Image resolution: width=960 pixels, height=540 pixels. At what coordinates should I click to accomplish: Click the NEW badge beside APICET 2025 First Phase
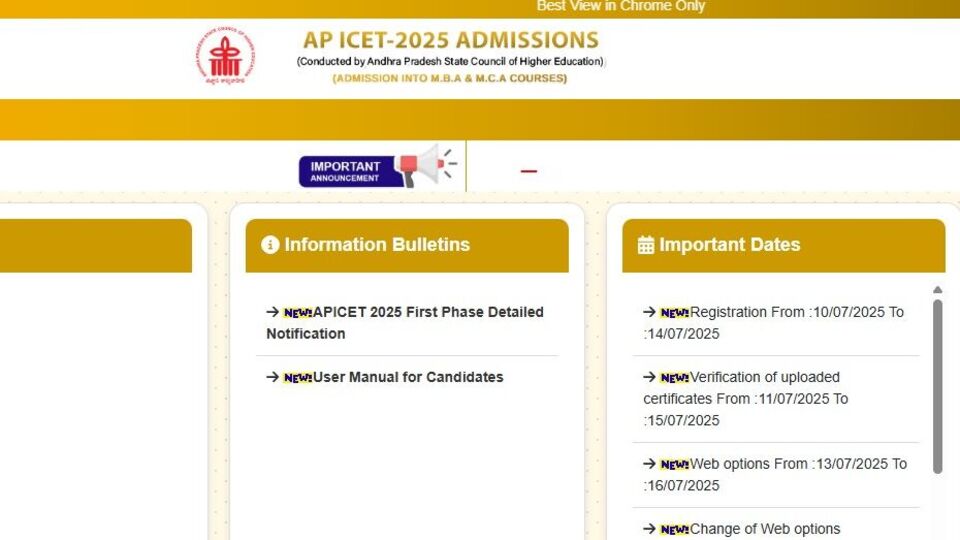[298, 313]
